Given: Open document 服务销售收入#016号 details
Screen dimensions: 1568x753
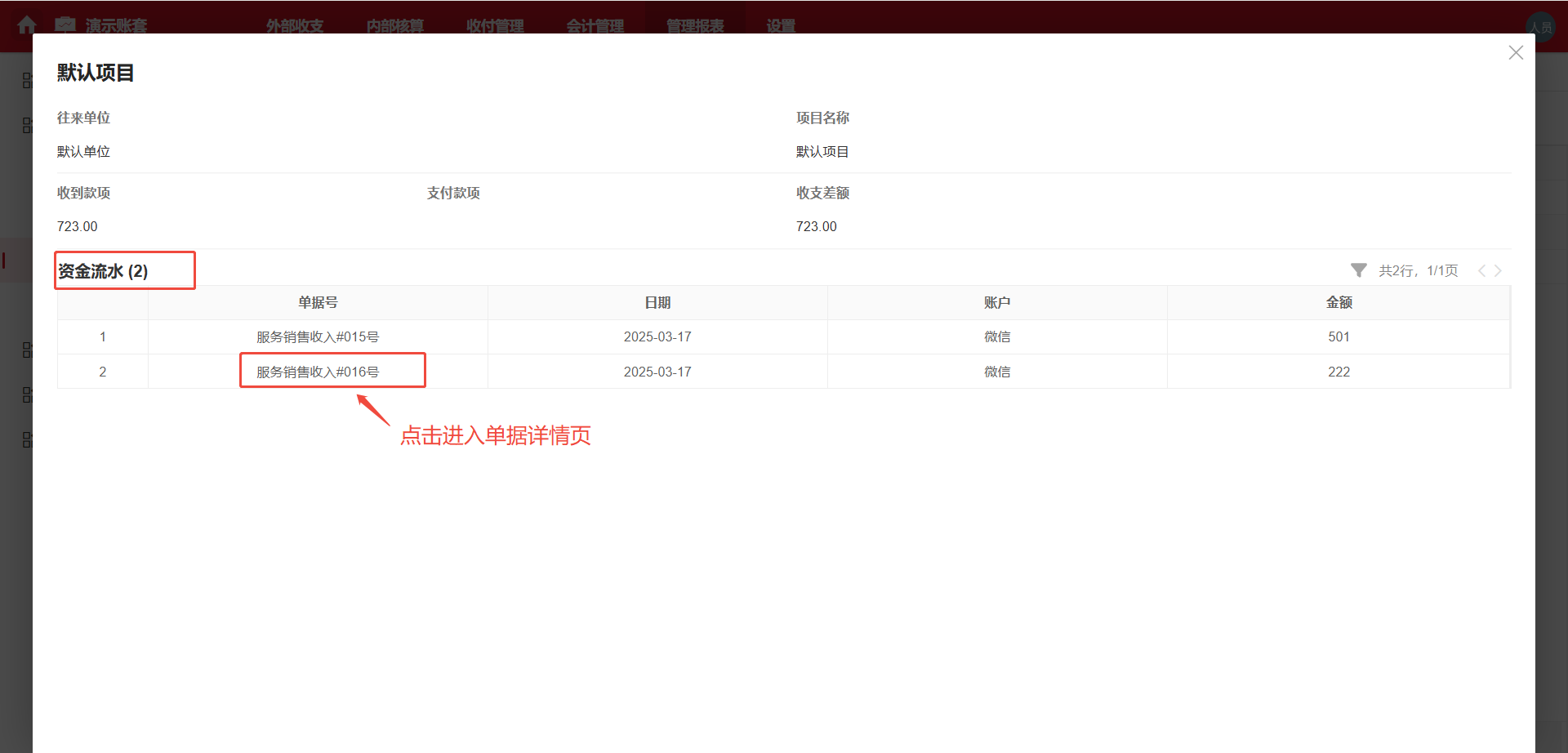Looking at the screenshot, I should coord(316,371).
